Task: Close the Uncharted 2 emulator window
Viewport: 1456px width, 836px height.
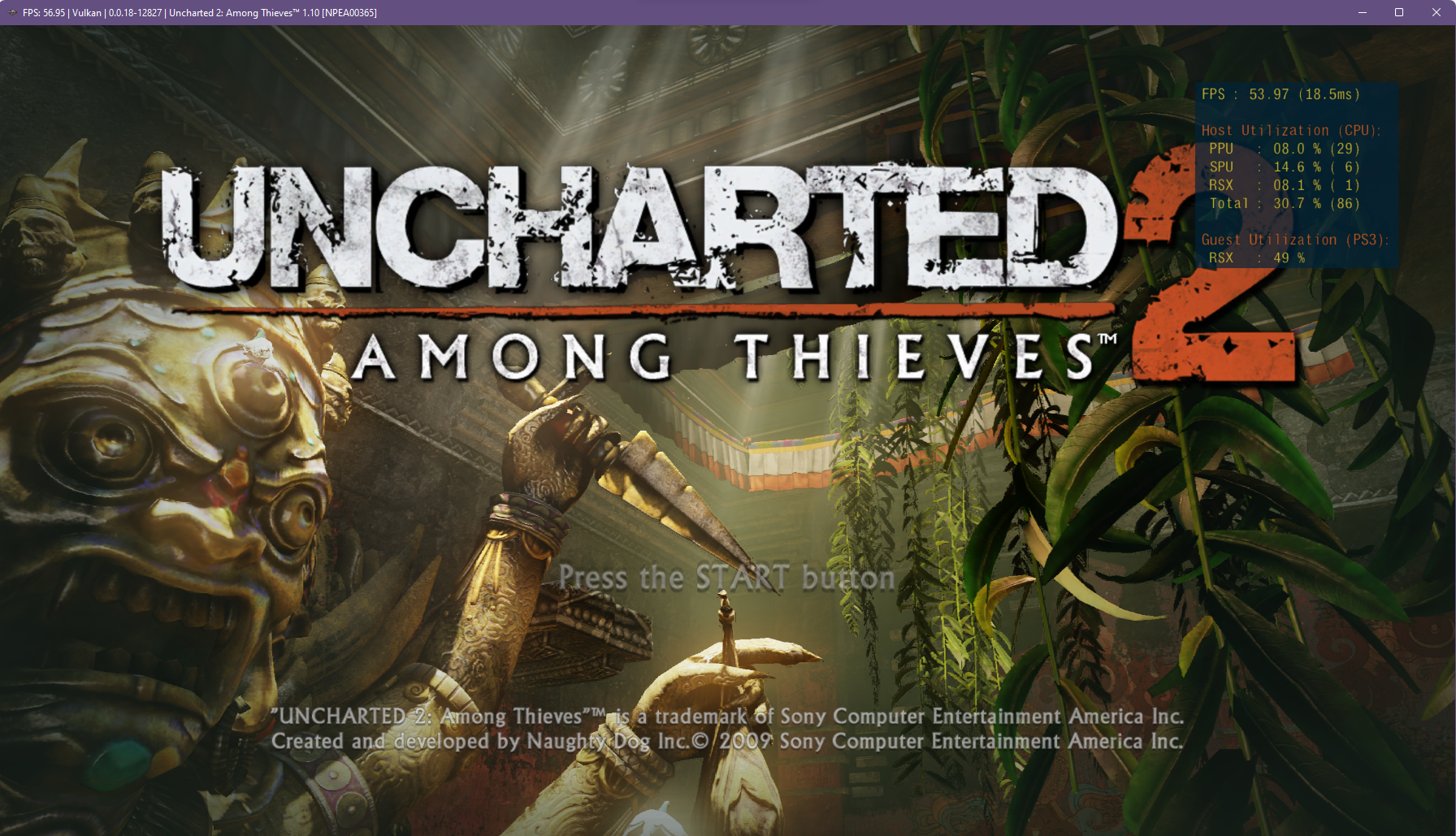Action: [x=1436, y=12]
